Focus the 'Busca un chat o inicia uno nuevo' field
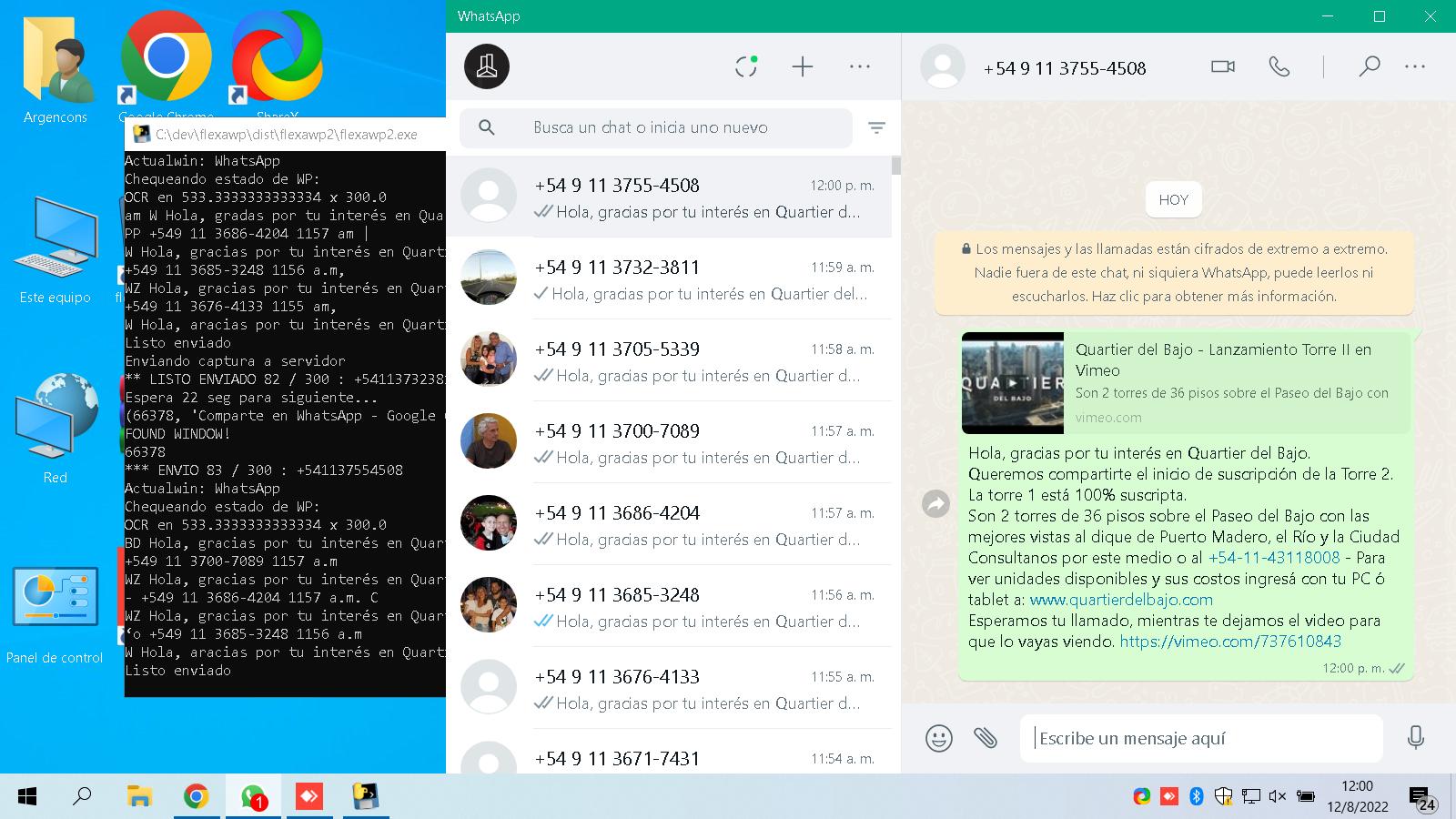1456x819 pixels. 656,128
